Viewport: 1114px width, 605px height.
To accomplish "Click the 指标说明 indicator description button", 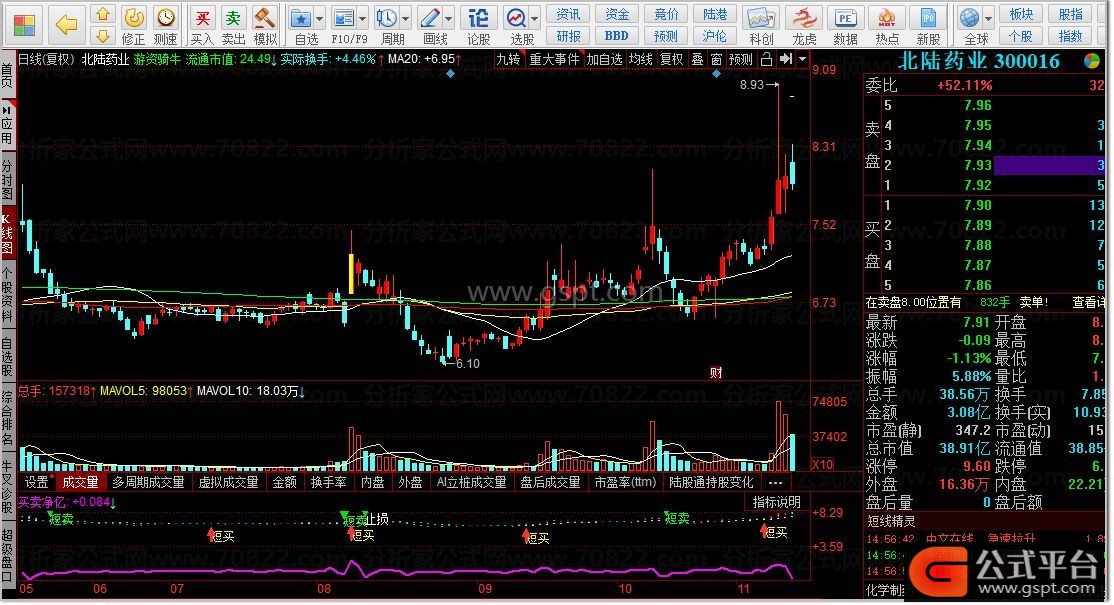I will click(x=777, y=502).
